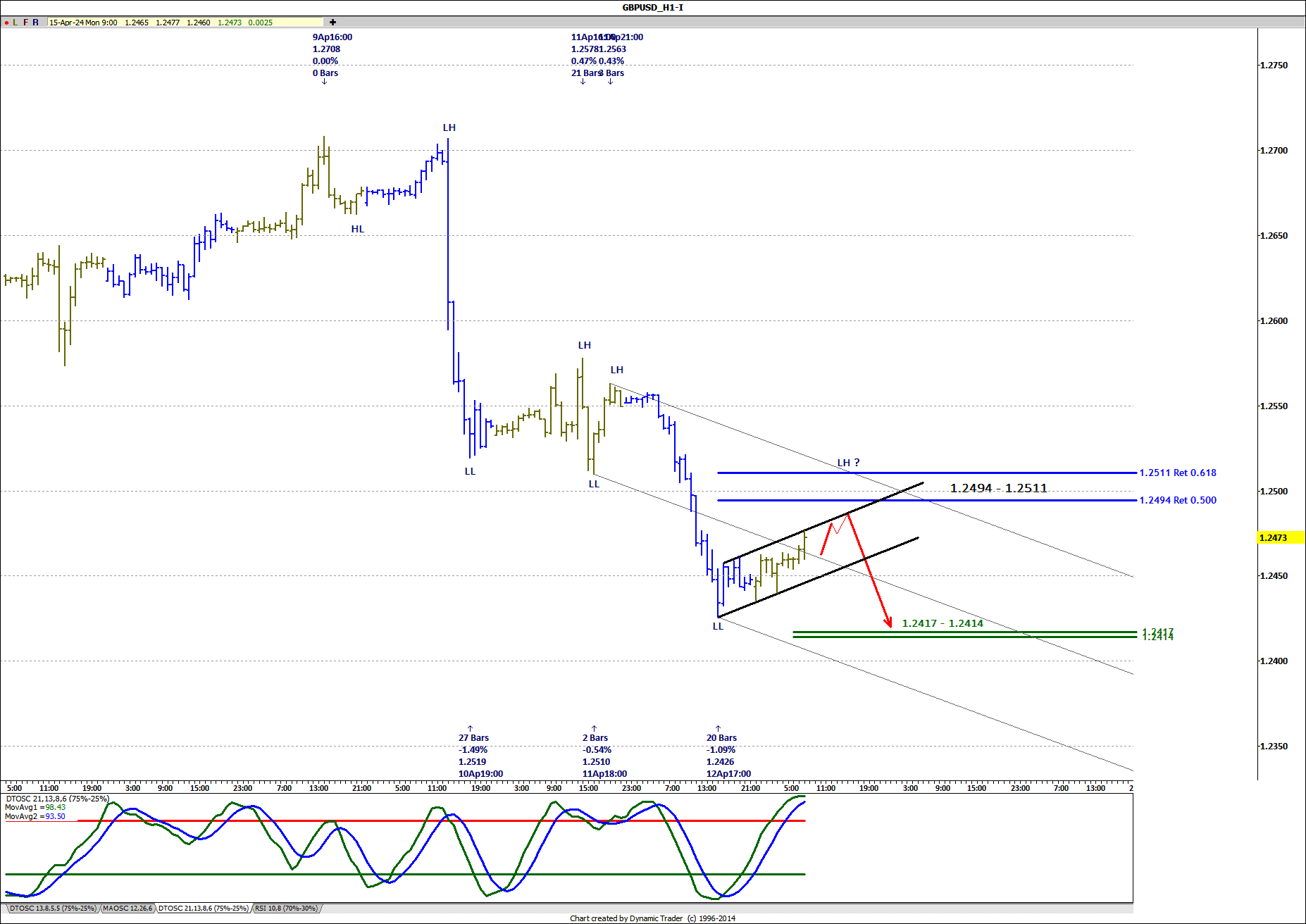Viewport: 1306px width, 924px height.
Task: Select the 1.2494 Ret 0.500 label
Action: click(x=1178, y=500)
